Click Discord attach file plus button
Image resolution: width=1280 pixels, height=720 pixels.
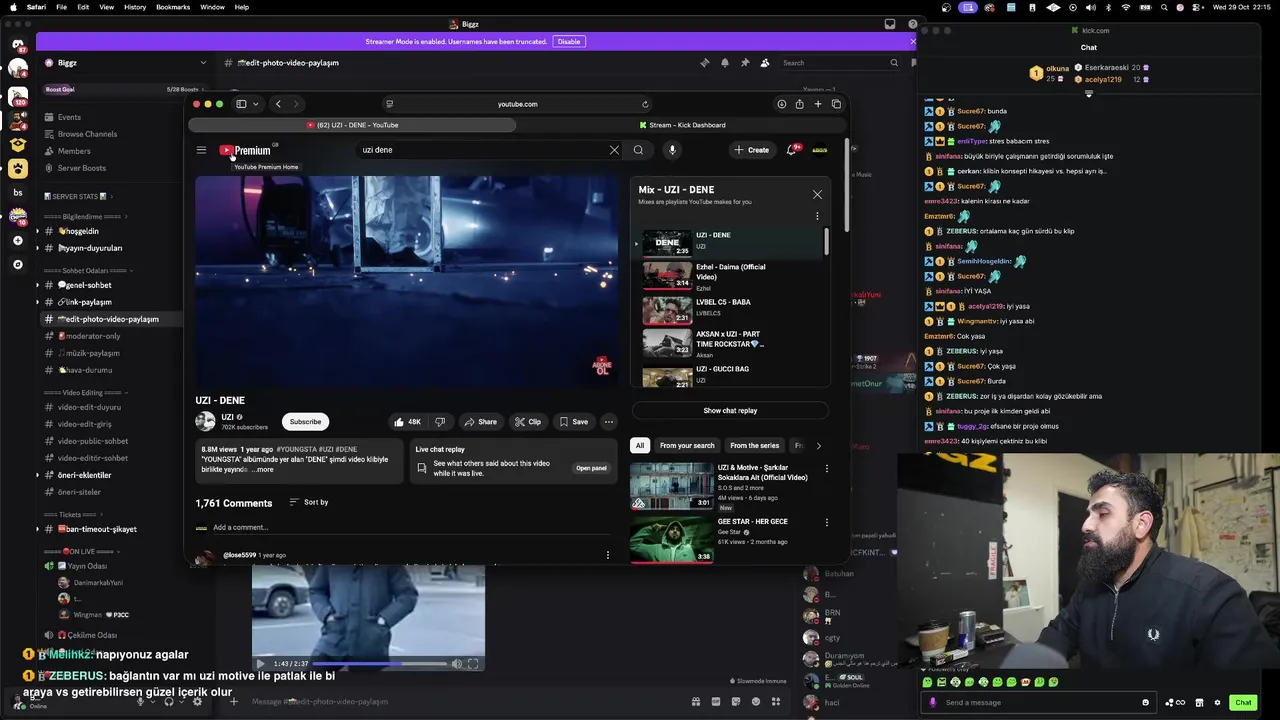point(234,702)
